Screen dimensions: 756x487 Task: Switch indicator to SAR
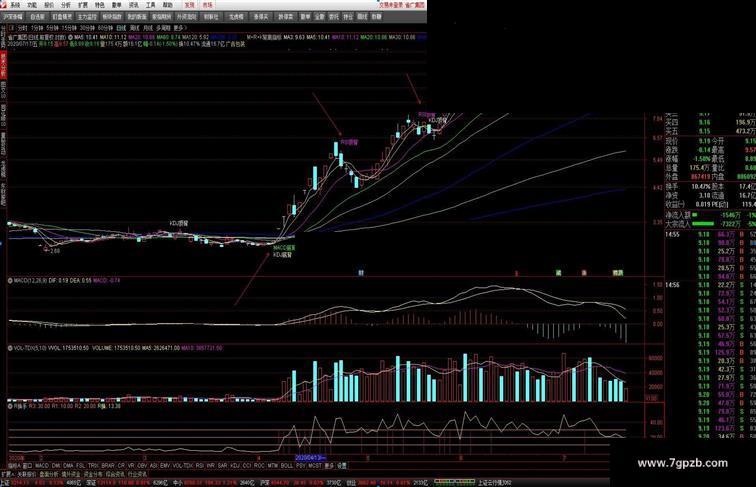point(222,466)
